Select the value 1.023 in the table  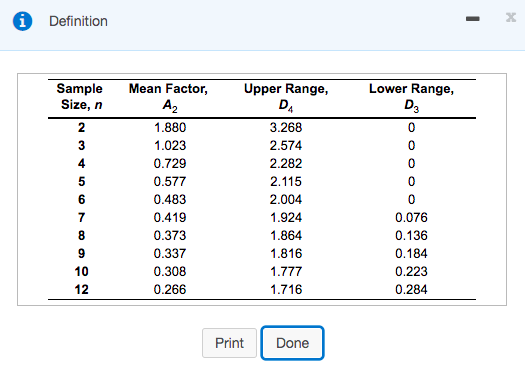pyautogui.click(x=170, y=146)
